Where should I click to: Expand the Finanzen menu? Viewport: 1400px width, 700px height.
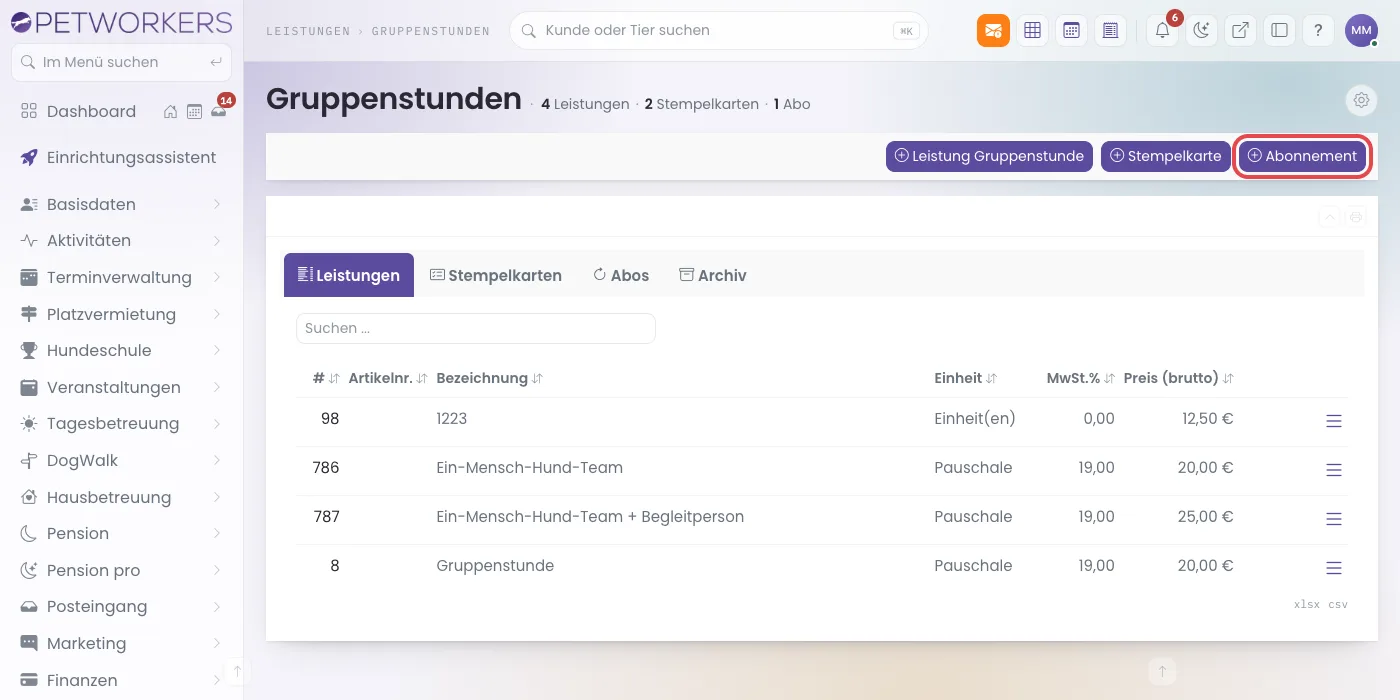tap(121, 680)
